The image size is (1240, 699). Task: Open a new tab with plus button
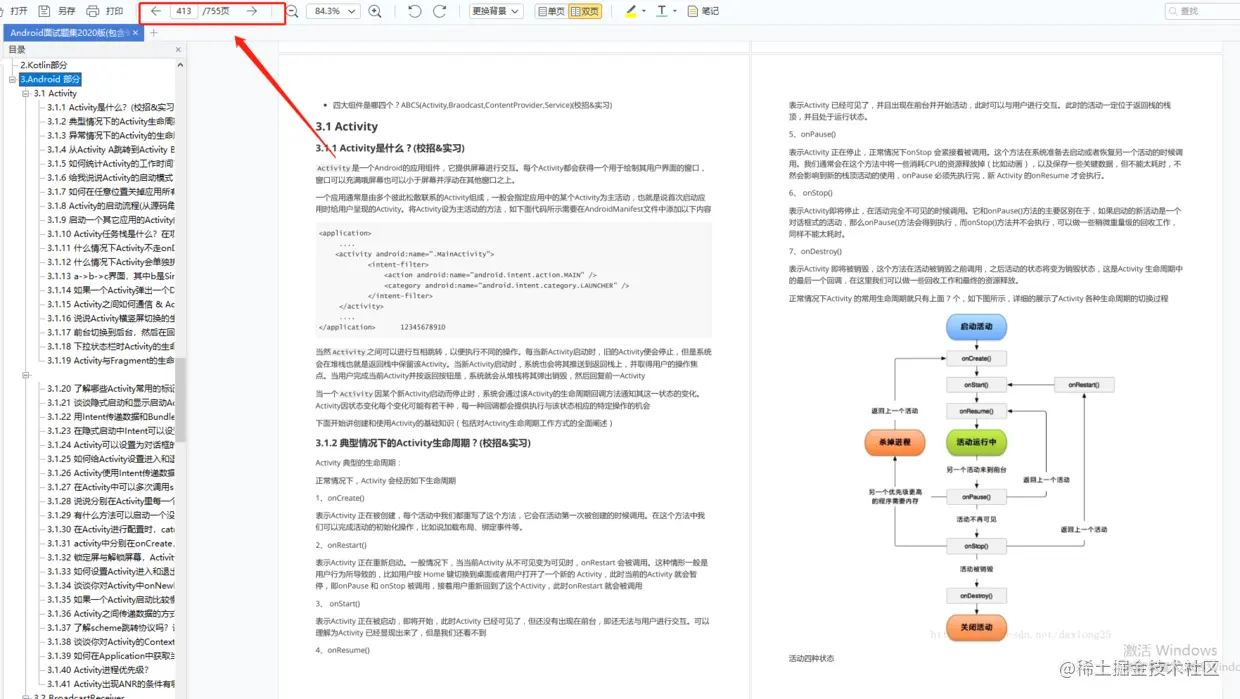tap(154, 33)
